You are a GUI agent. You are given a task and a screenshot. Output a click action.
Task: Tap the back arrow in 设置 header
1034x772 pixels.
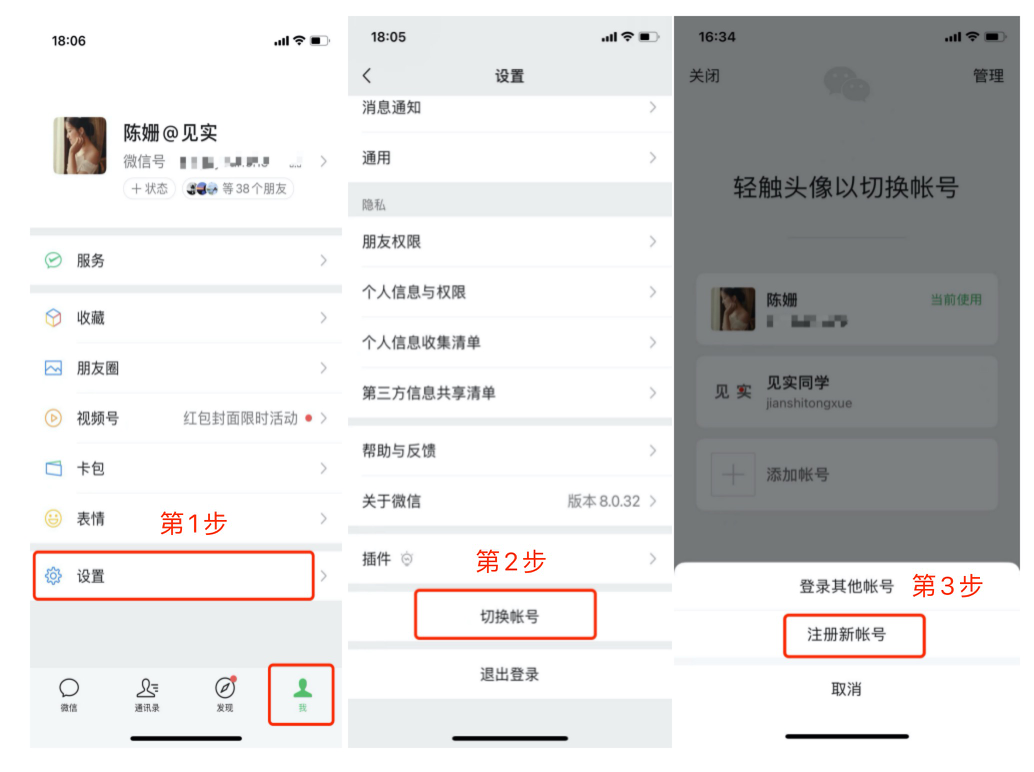click(367, 76)
